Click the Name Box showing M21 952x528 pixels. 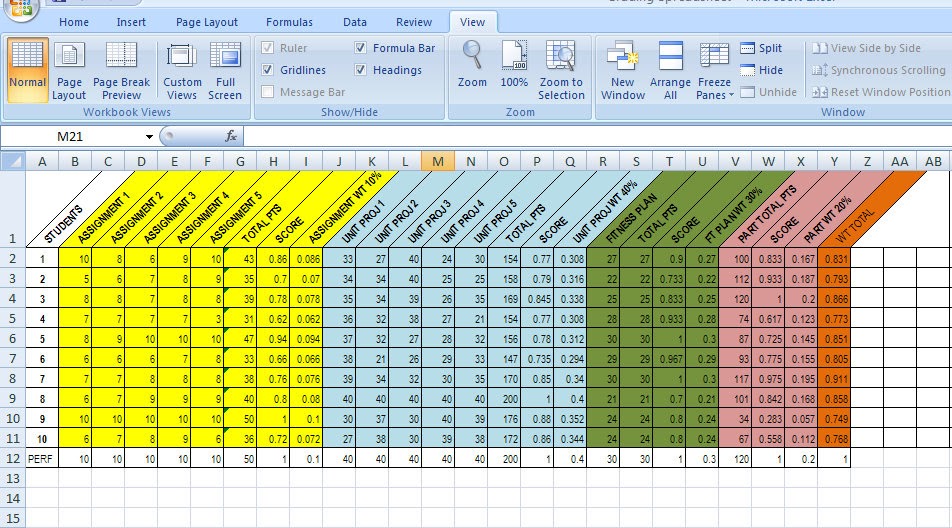72,137
